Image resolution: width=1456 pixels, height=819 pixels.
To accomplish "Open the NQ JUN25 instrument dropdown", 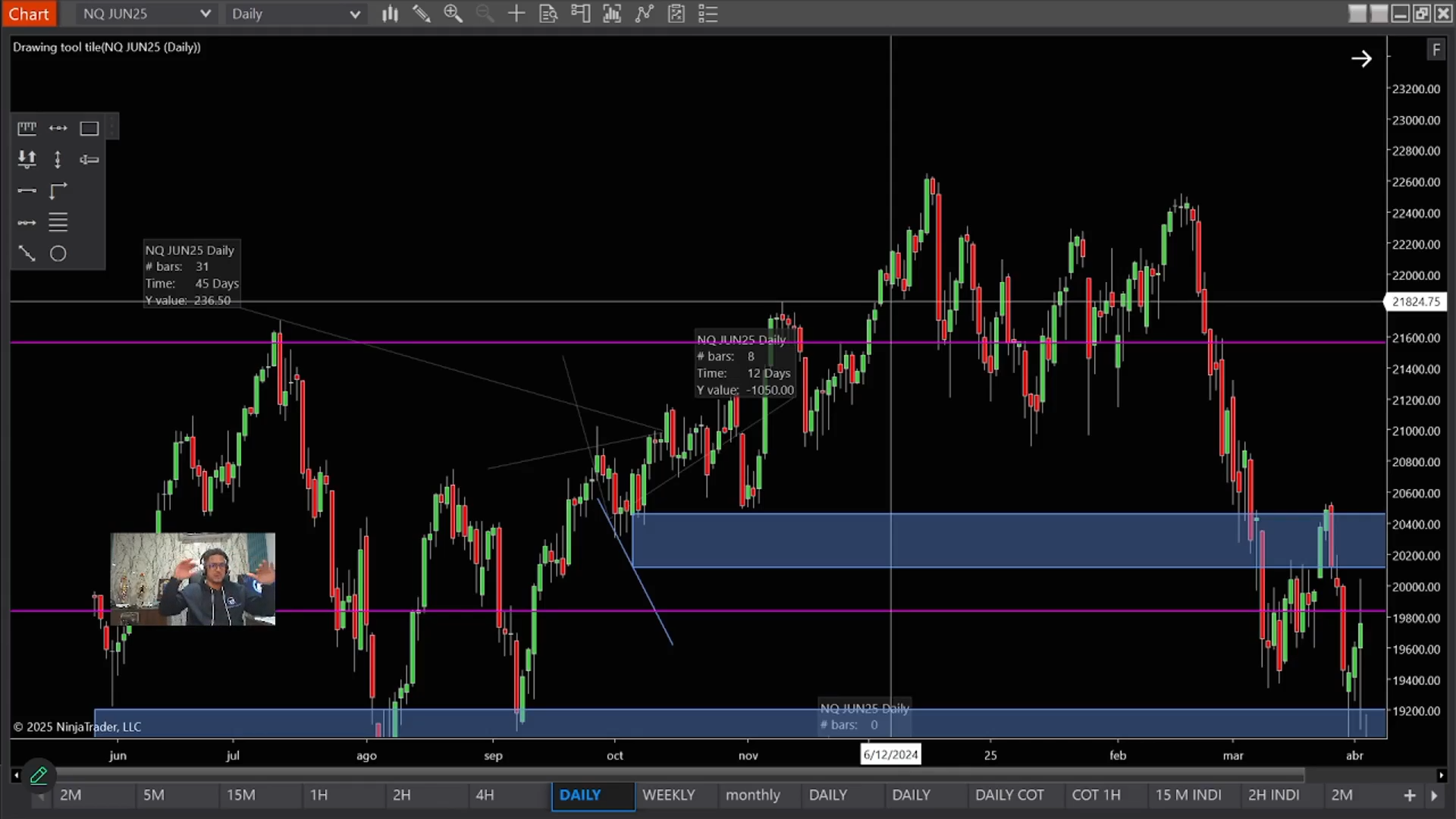I will (146, 14).
